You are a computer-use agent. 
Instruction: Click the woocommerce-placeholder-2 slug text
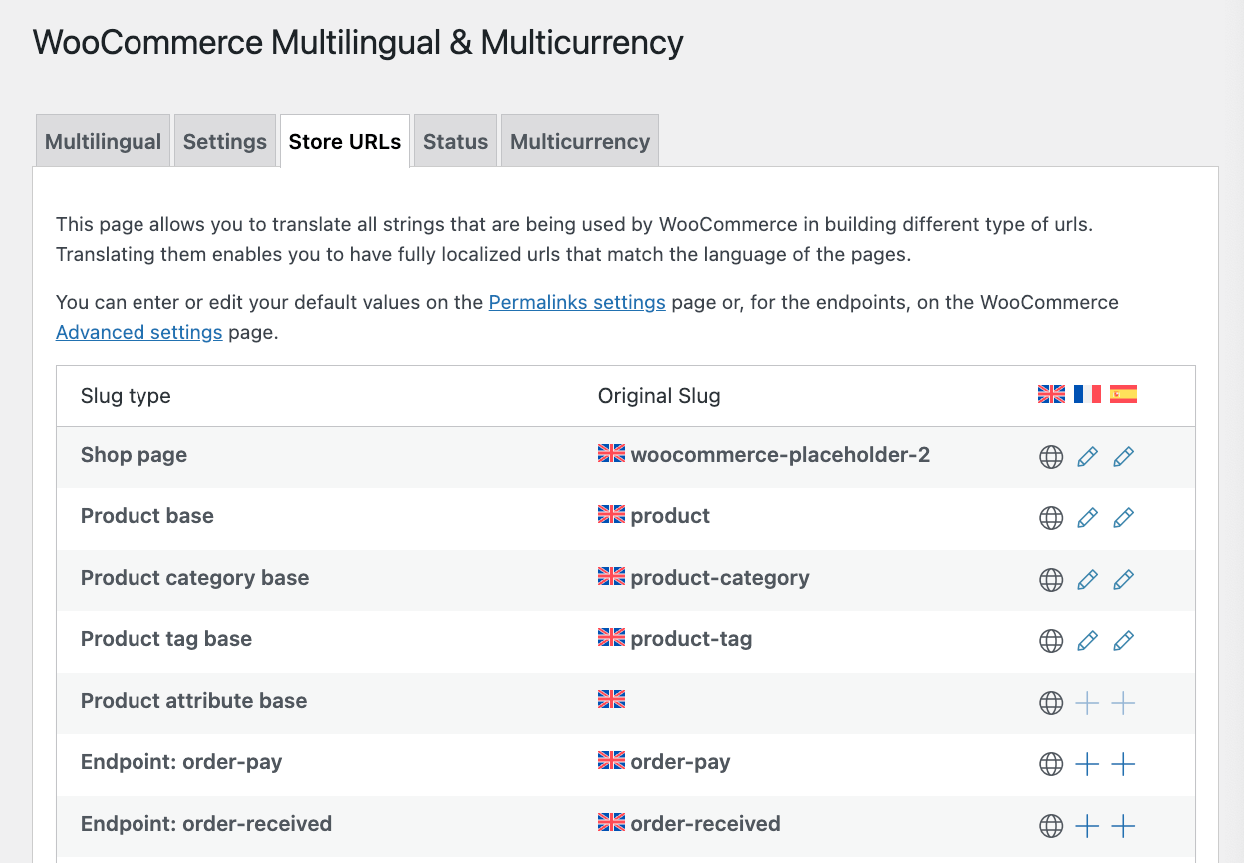780,455
